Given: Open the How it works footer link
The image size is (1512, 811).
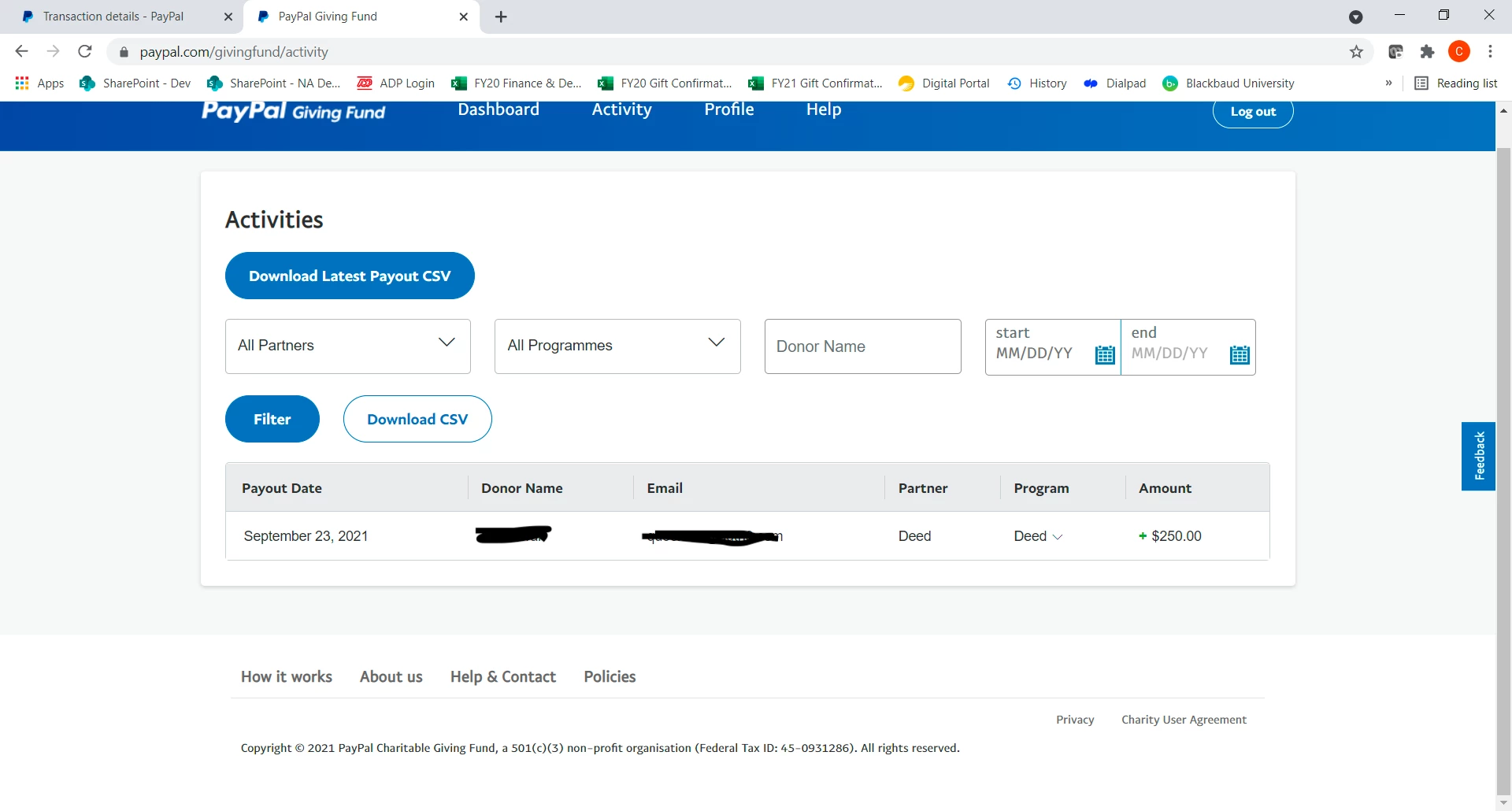Looking at the screenshot, I should tap(287, 676).
